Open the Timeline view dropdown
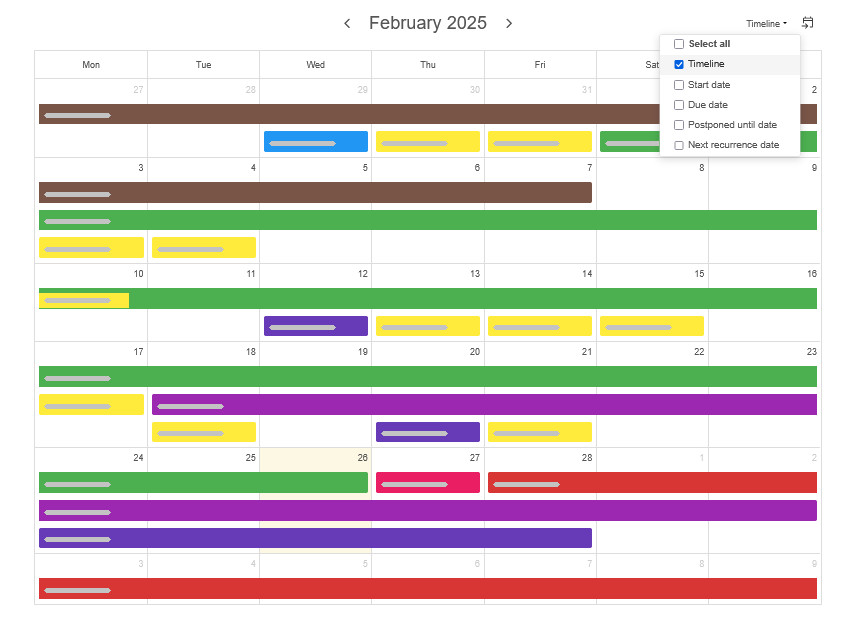856x623 pixels. point(766,23)
